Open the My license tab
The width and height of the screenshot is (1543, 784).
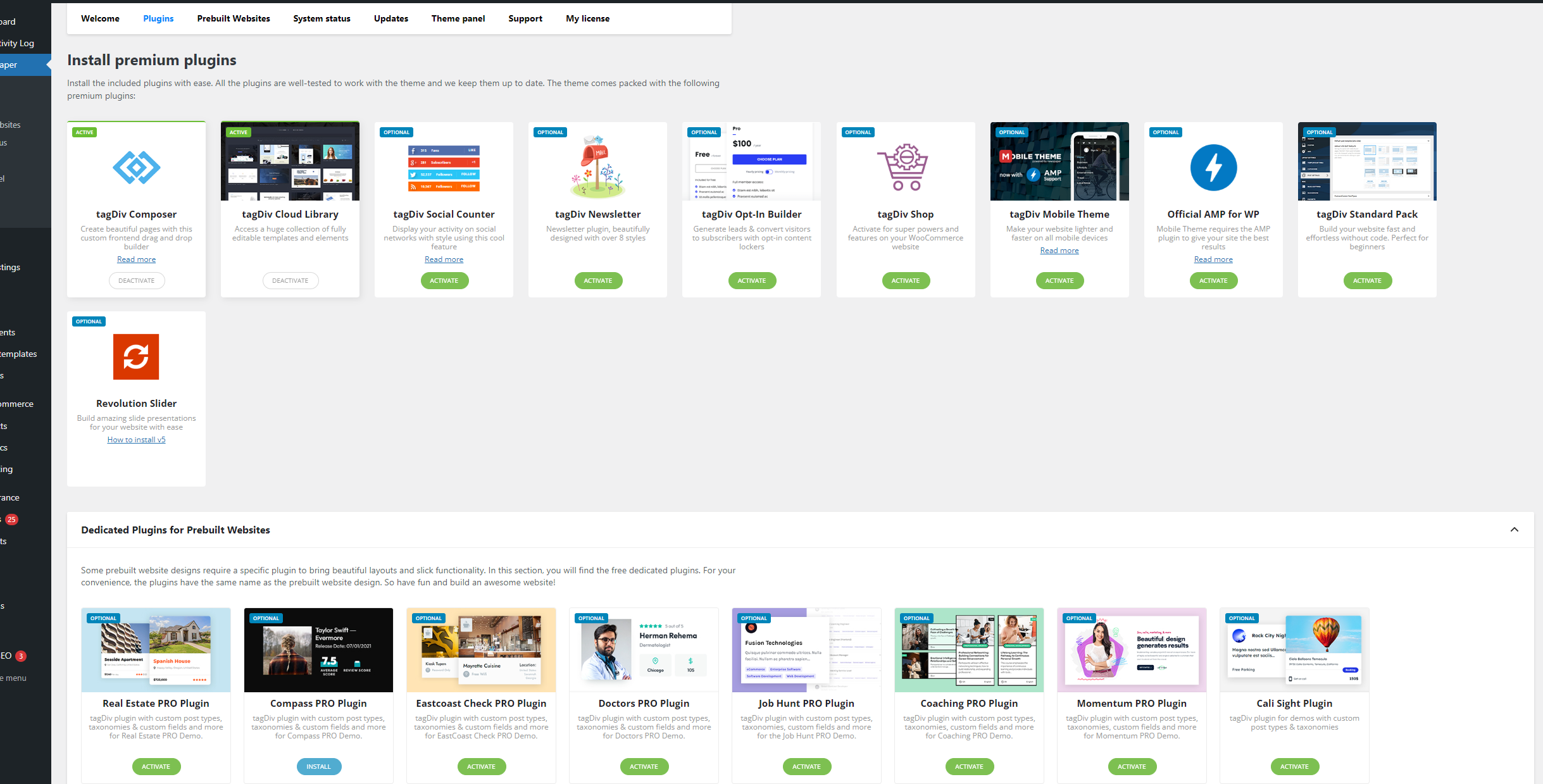click(588, 18)
